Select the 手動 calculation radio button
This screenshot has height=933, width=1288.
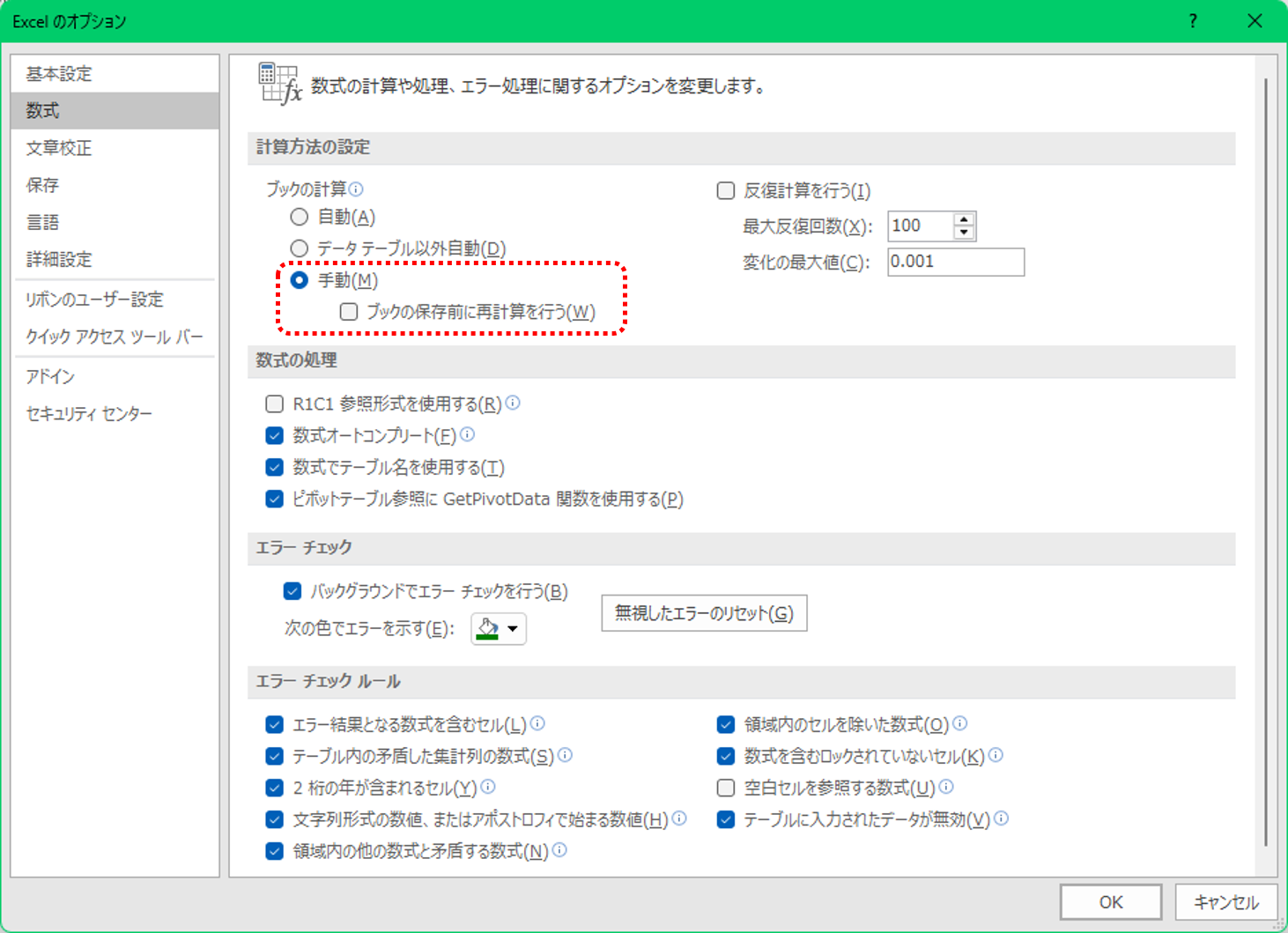(x=298, y=280)
